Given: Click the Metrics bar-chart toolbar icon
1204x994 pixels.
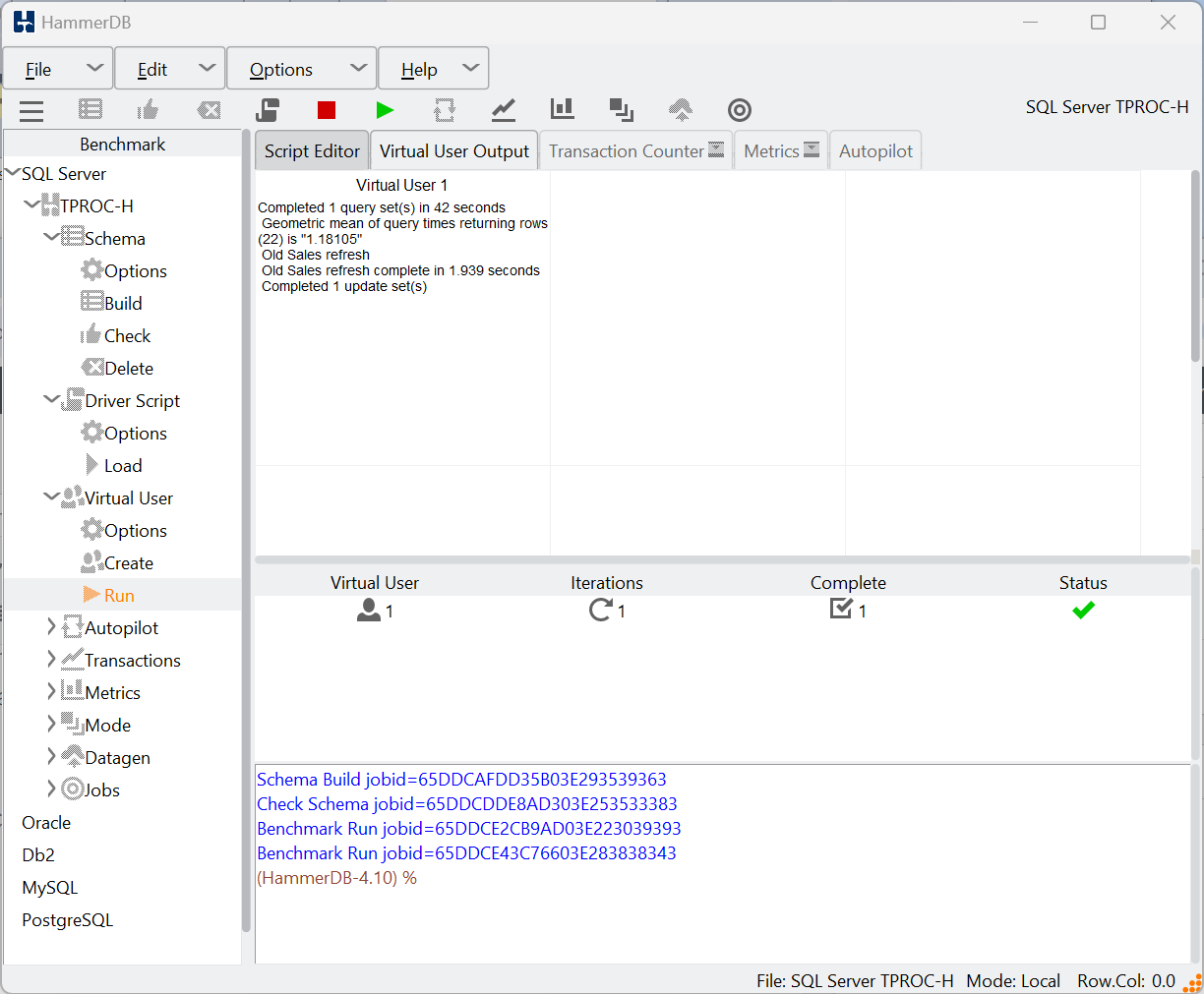Looking at the screenshot, I should click(563, 109).
